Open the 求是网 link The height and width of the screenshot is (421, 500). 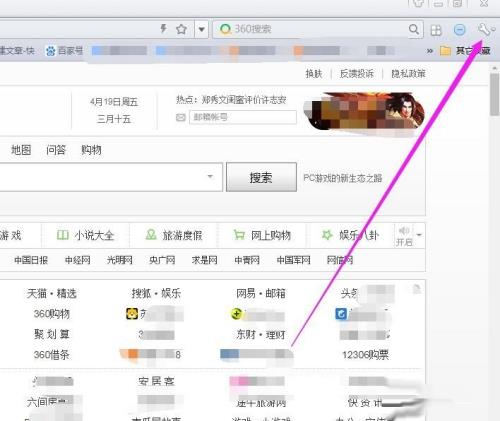coord(204,260)
